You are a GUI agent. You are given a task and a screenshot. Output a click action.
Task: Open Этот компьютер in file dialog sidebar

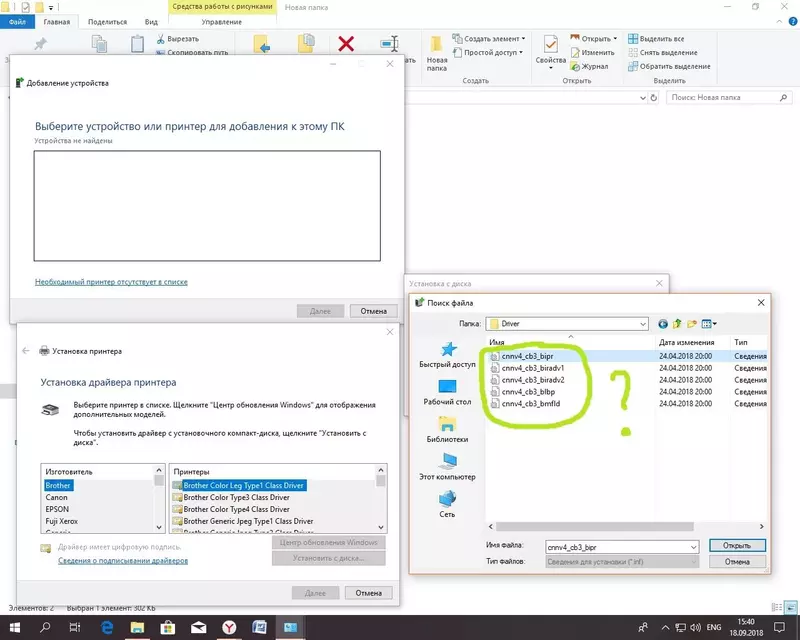447,467
